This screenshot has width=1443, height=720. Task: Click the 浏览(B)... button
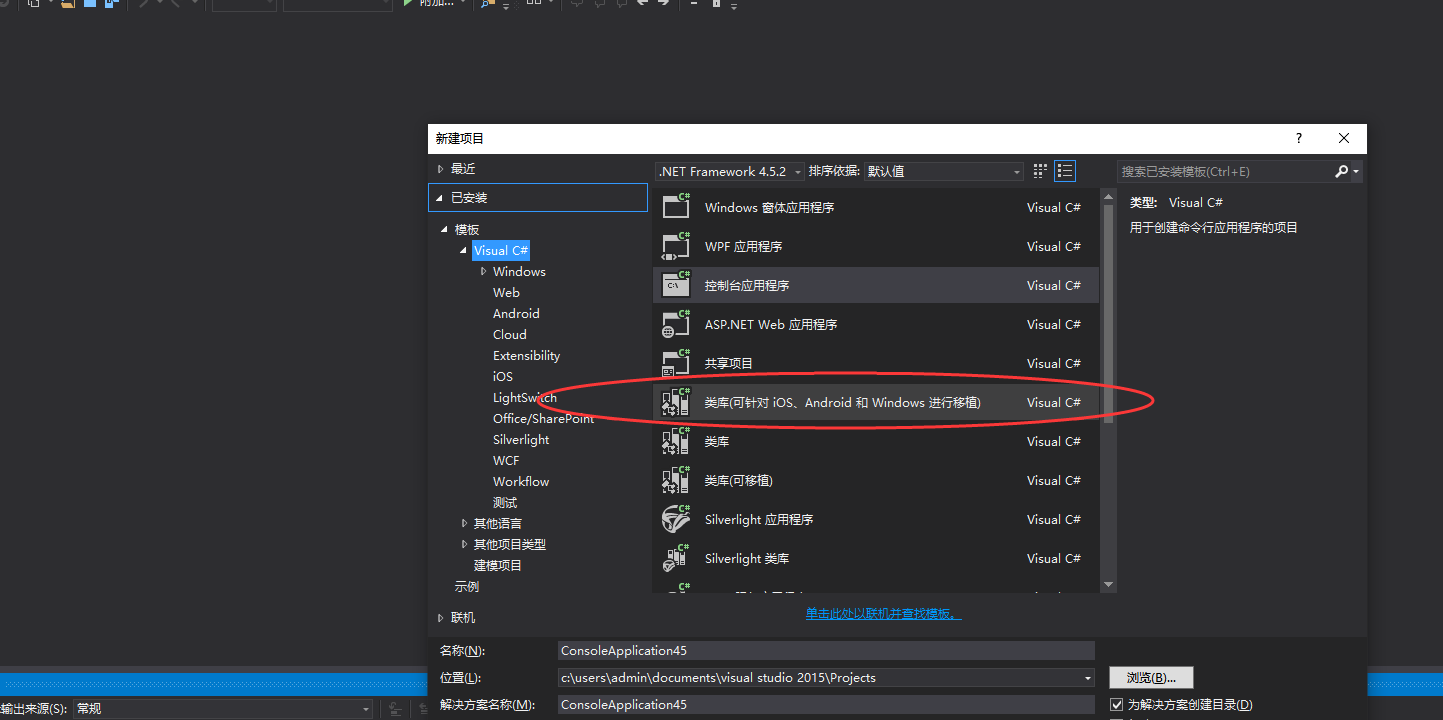[1150, 677]
